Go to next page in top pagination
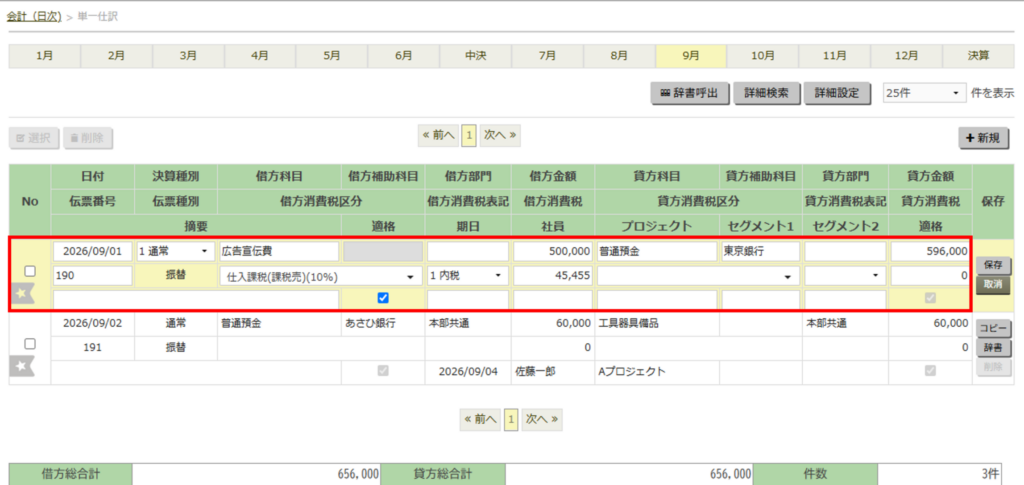 point(500,135)
